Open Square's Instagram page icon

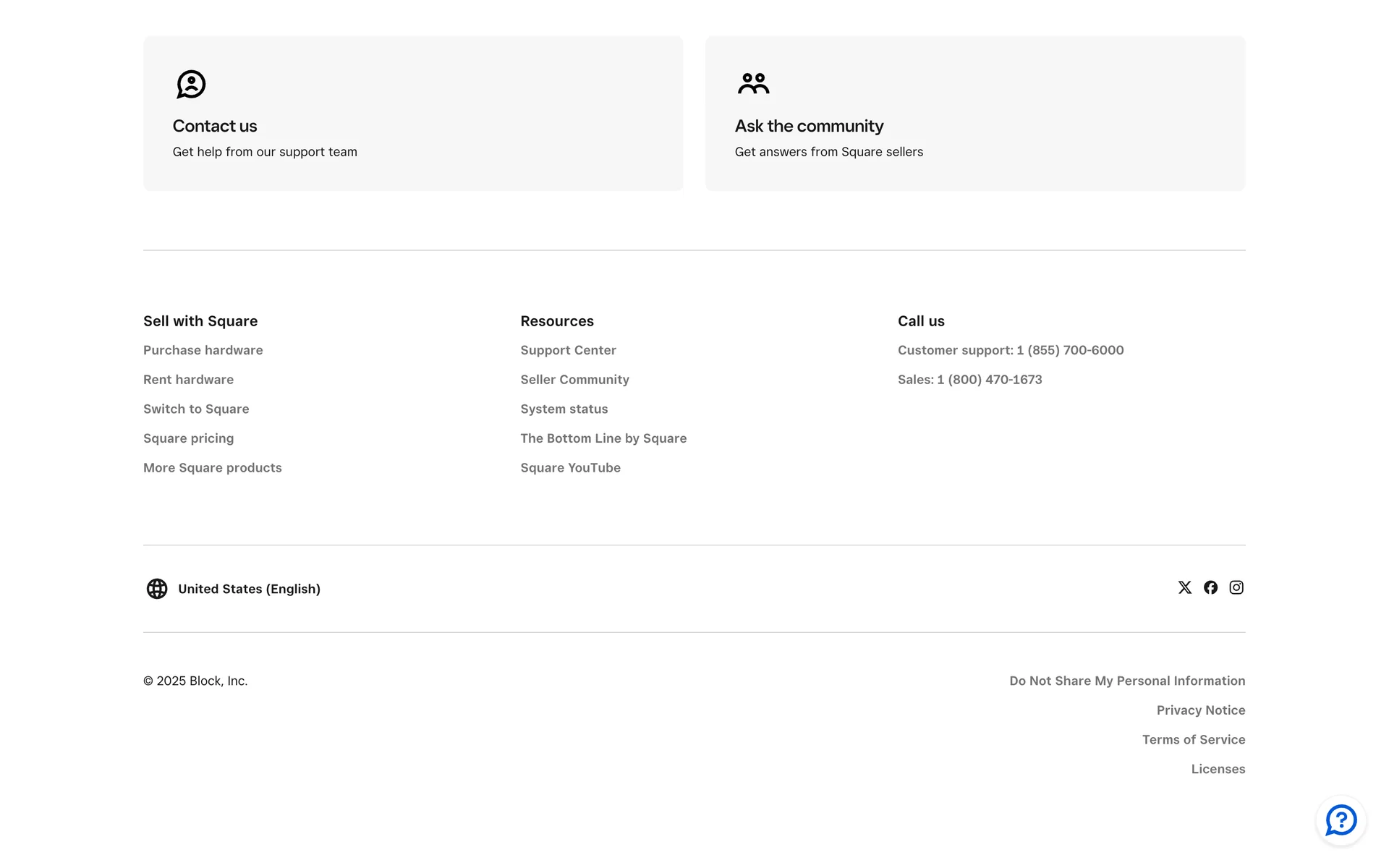point(1236,587)
